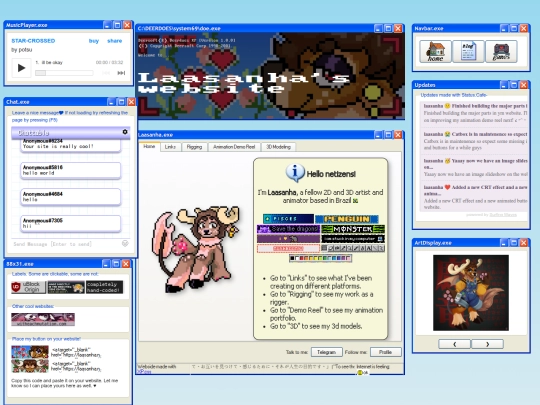
Task: Click the pink dashed-border badge
Action: [x=288, y=248]
